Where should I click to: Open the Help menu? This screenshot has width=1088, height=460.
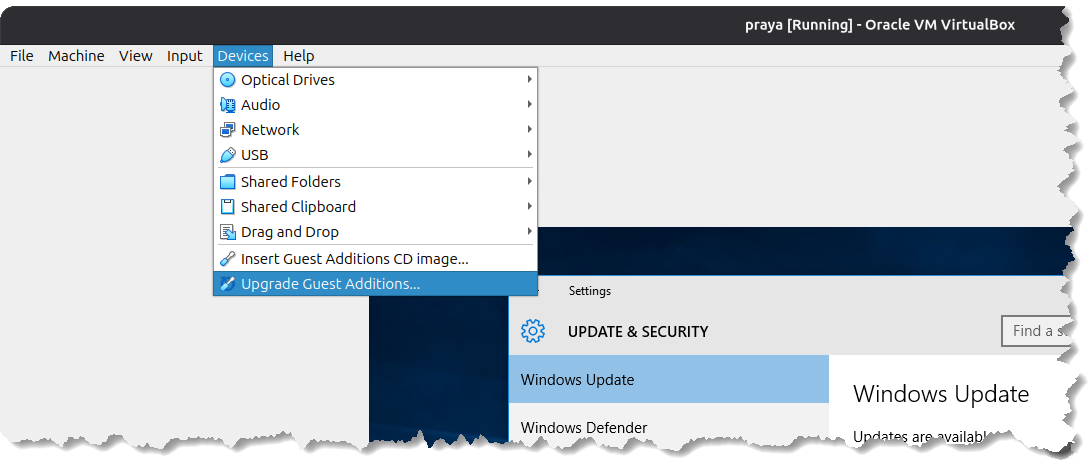pos(298,56)
